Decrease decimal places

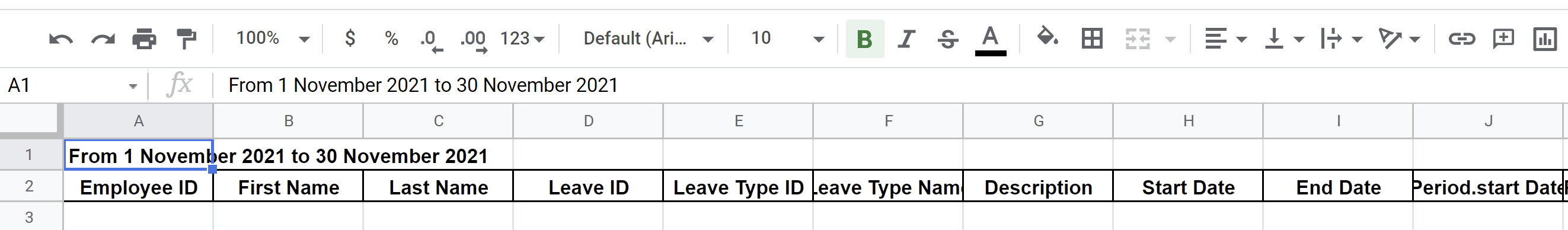click(x=431, y=40)
